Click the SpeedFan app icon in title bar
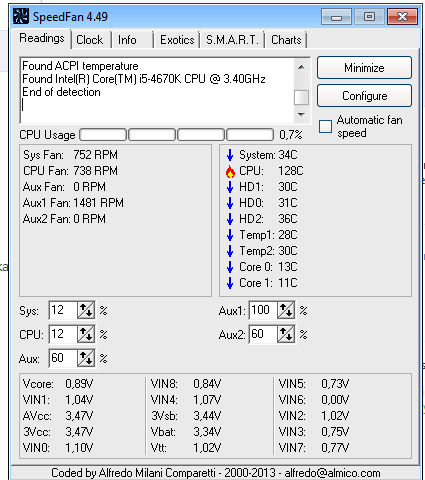Image resolution: width=425 pixels, height=480 pixels. (x=21, y=16)
